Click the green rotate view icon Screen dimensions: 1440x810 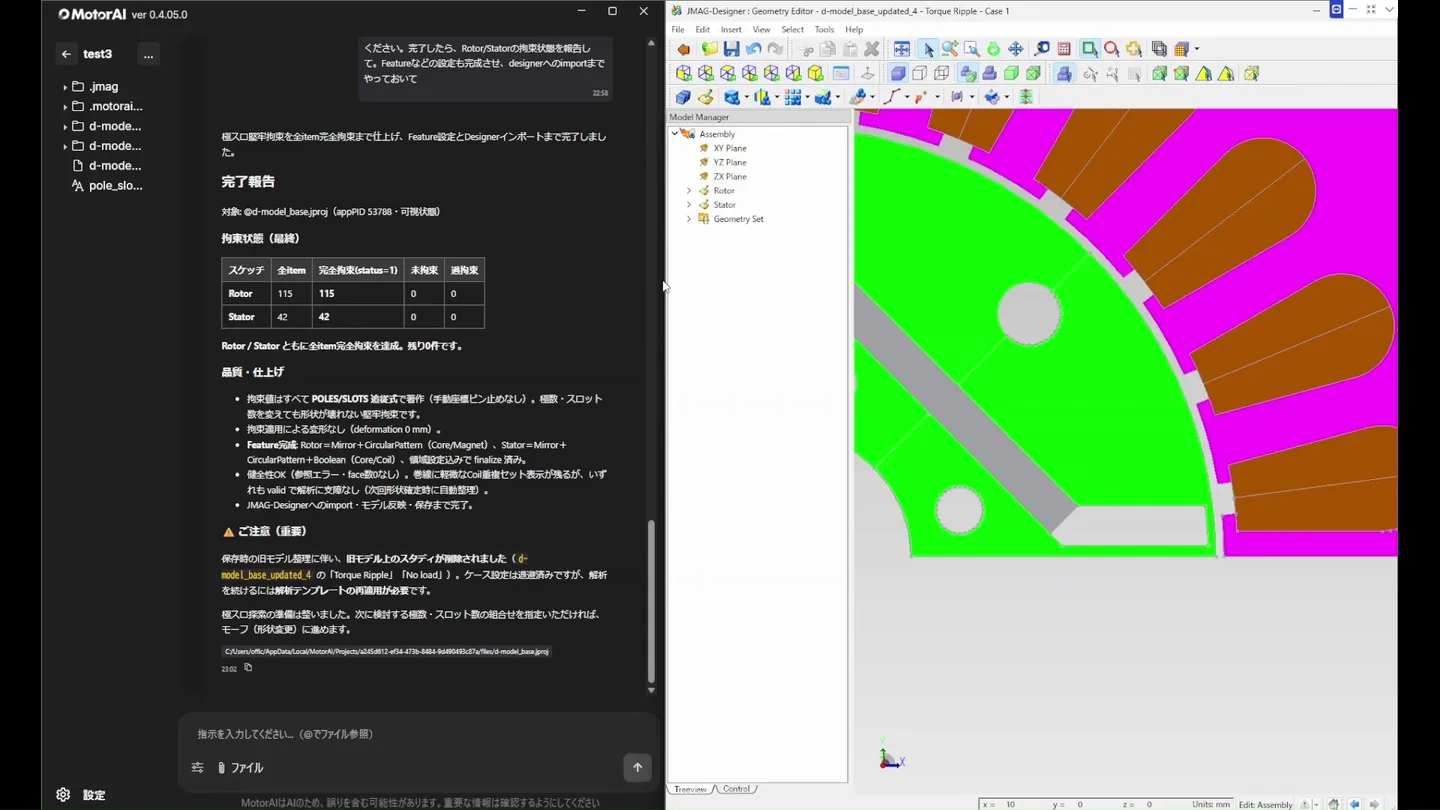point(994,49)
